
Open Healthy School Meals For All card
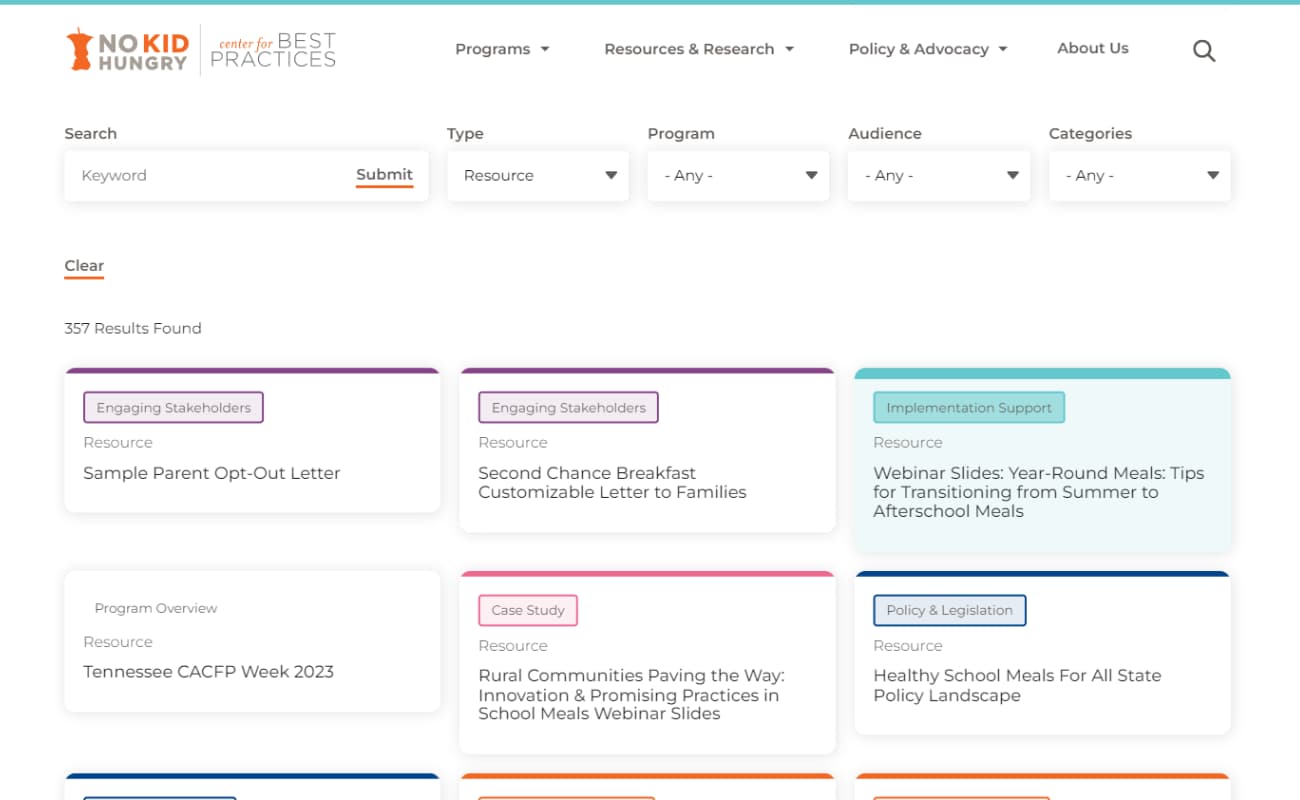click(x=1042, y=653)
